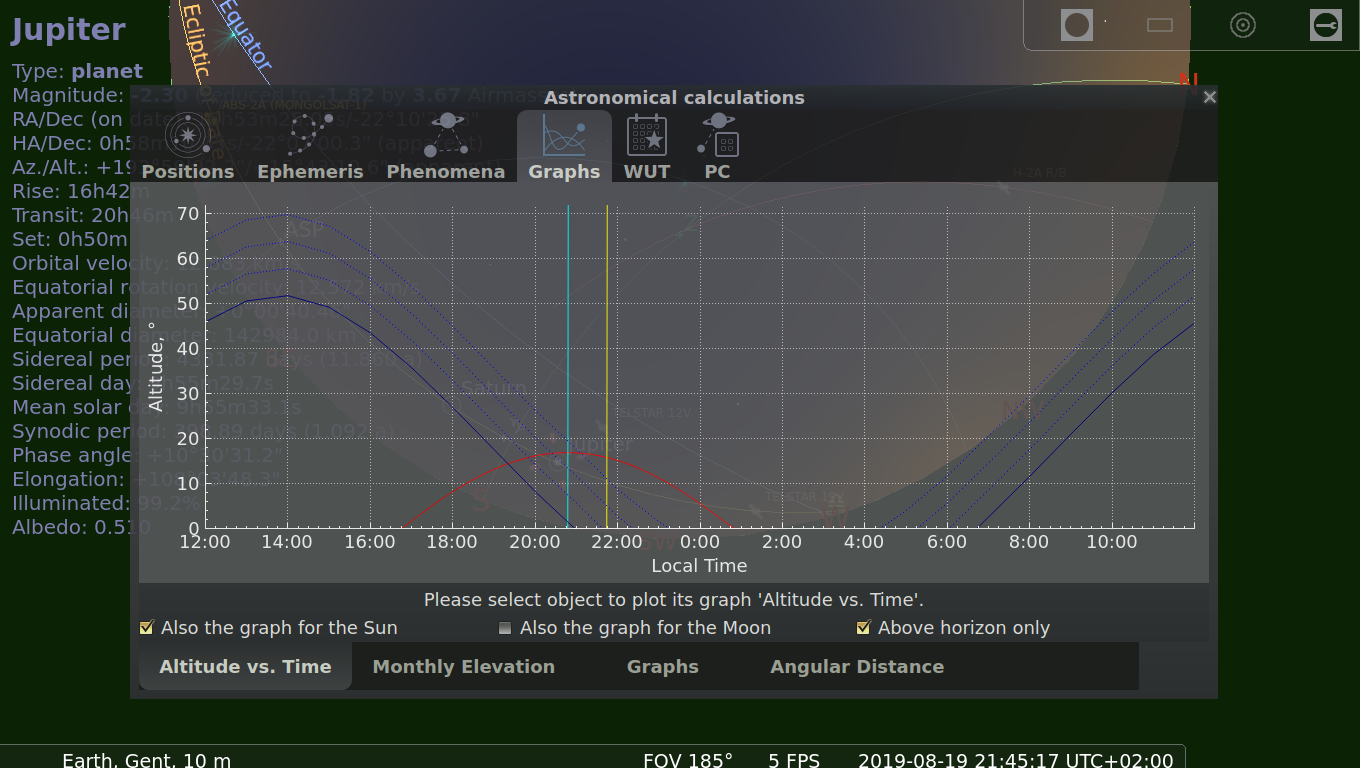
Task: Click the yellow current-time marker on the graph
Action: pyautogui.click(x=607, y=370)
